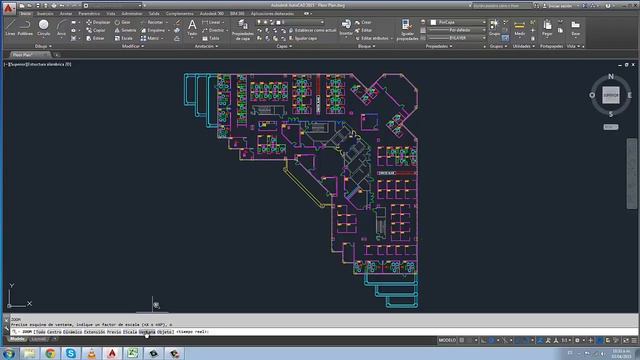This screenshot has width=640, height=360.
Task: Choose the Extensión option in command line
Action: pos(94,332)
